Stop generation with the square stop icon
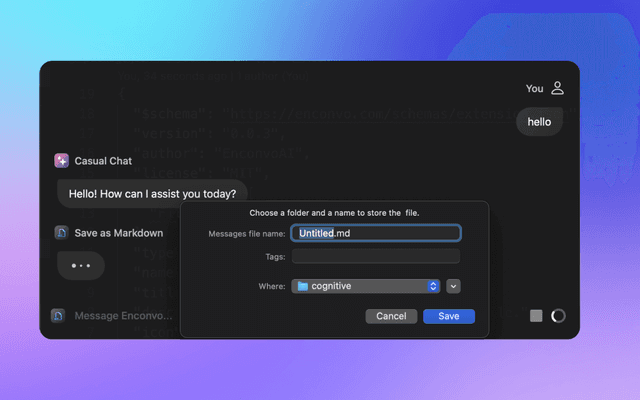640x400 pixels. coord(536,316)
